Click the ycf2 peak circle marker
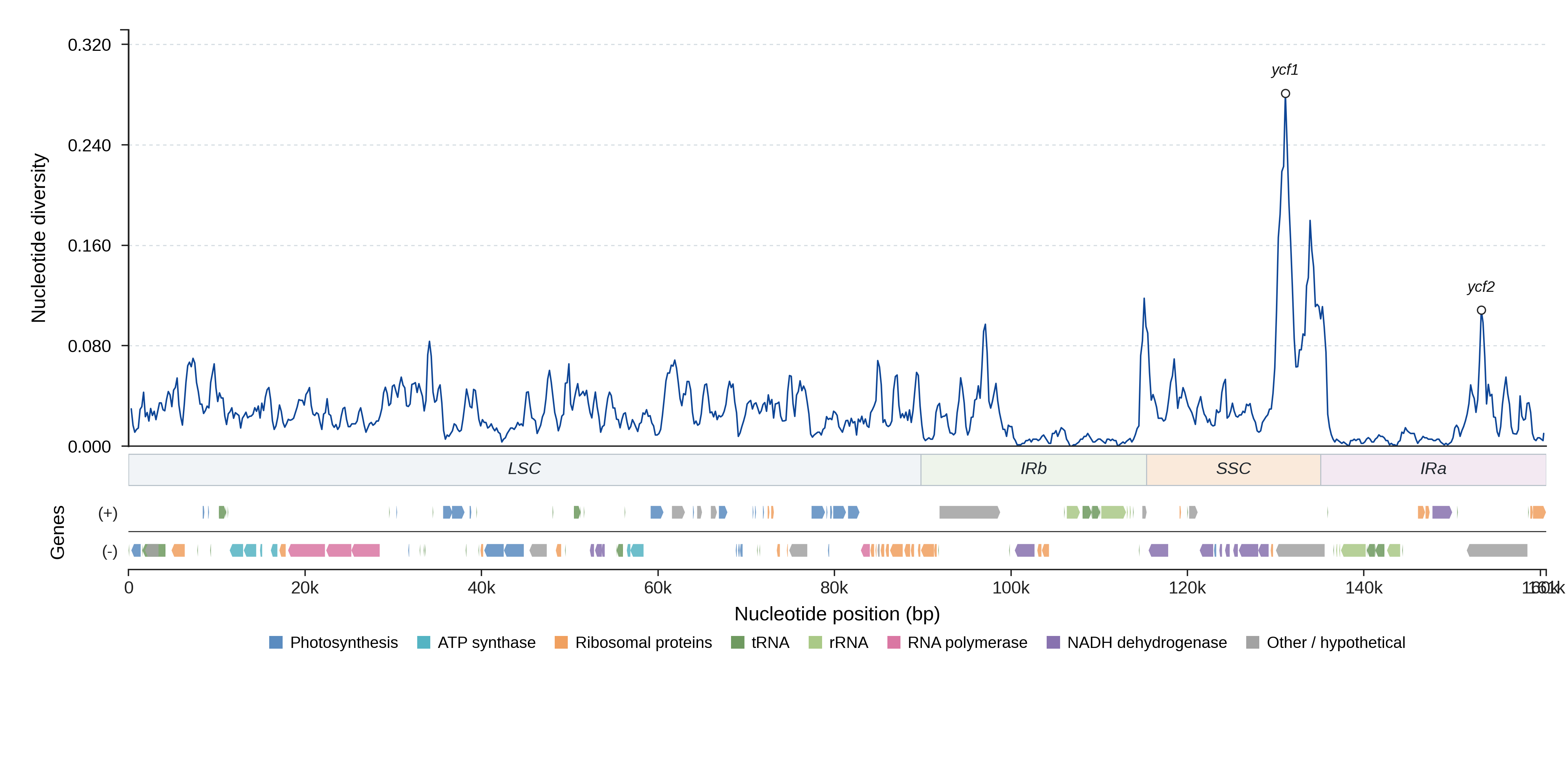This screenshot has width=1568, height=763. click(1481, 310)
